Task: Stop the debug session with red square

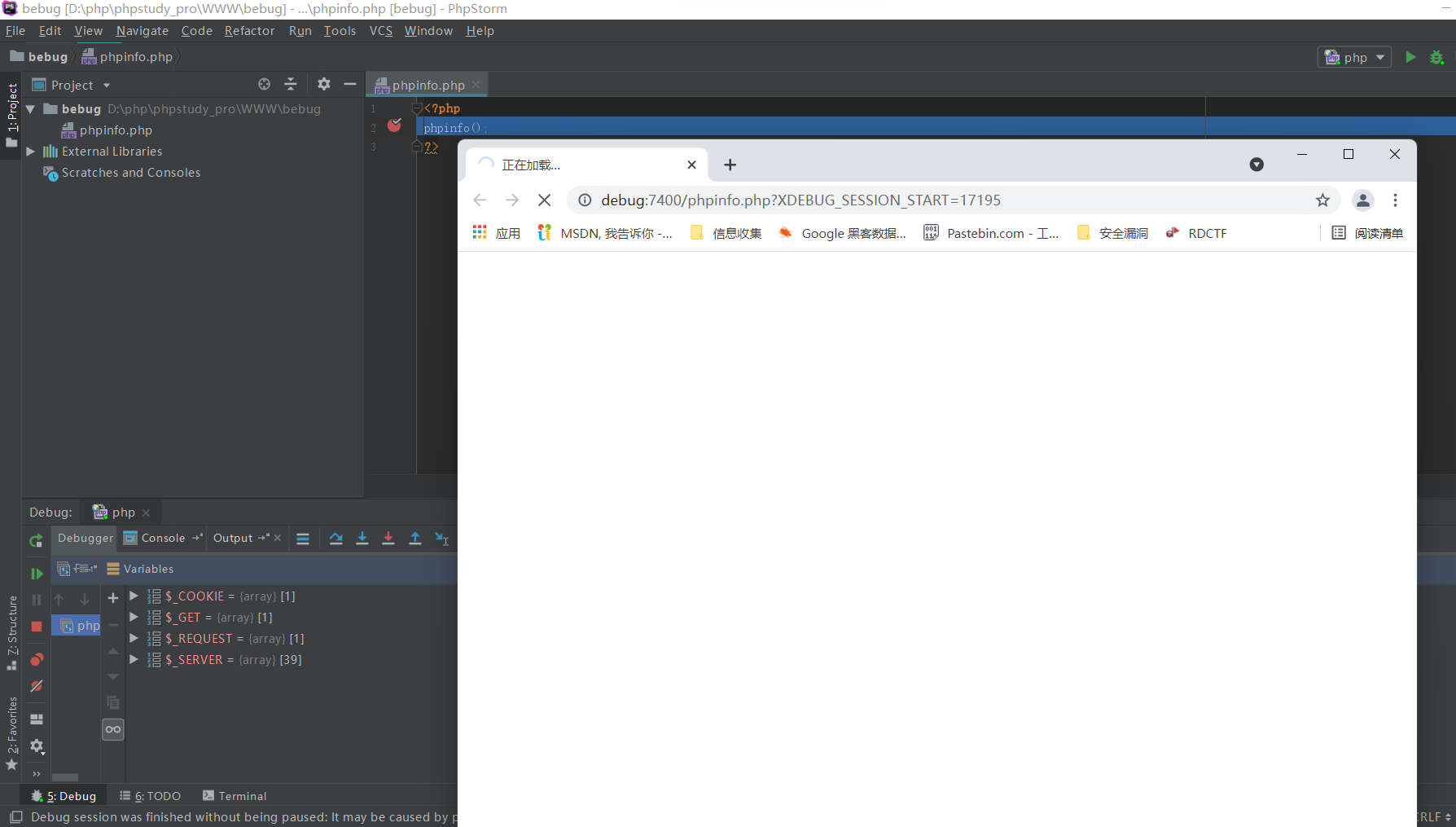Action: pyautogui.click(x=37, y=627)
